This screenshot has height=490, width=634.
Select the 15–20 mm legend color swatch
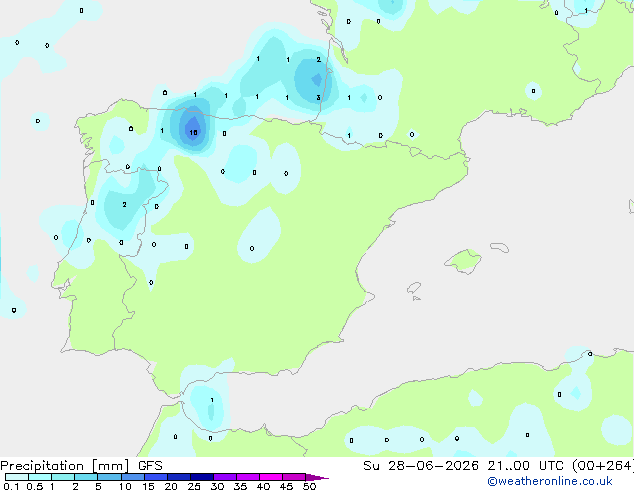click(156, 477)
